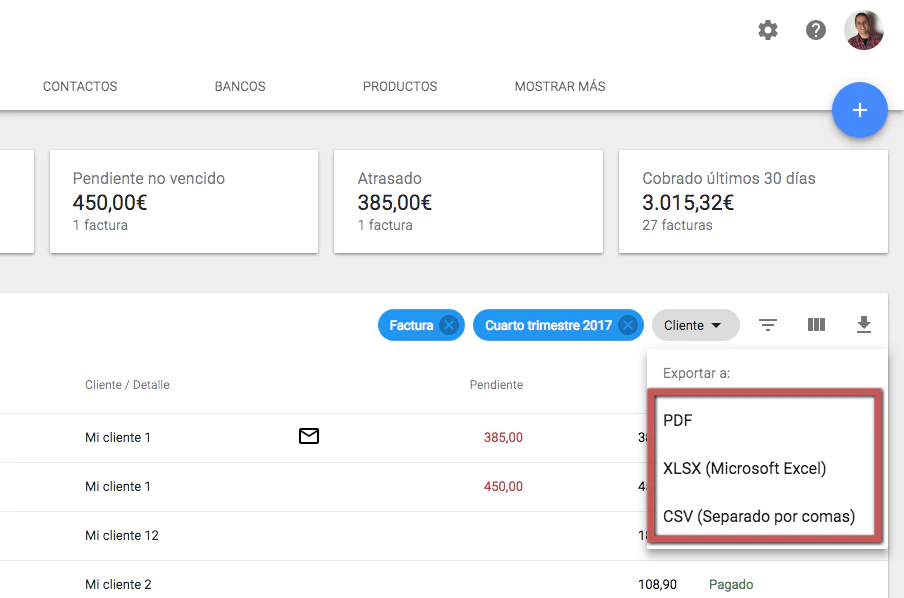
Task: Open the settings gear icon
Action: pyautogui.click(x=768, y=30)
